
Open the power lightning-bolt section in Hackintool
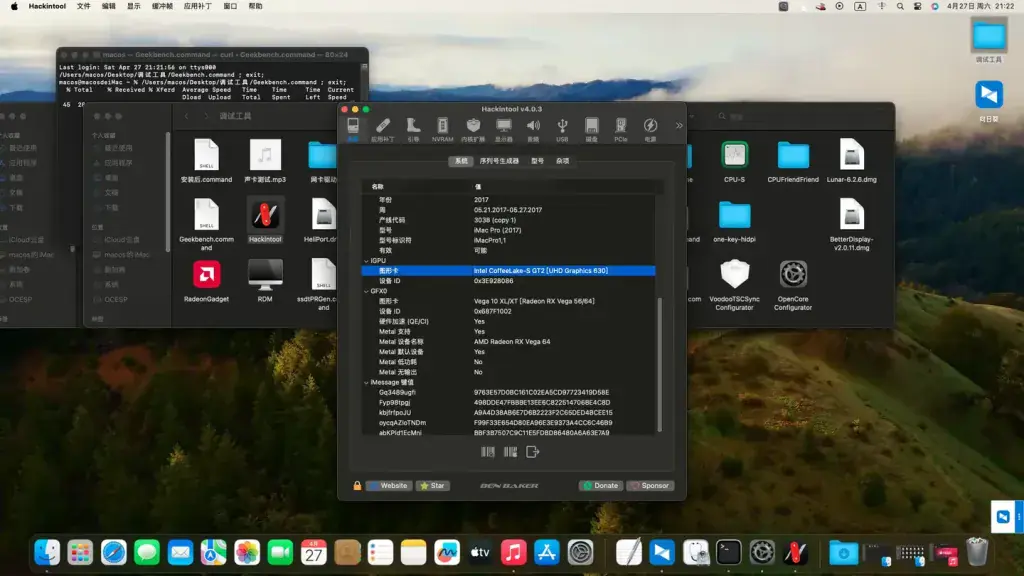(650, 129)
